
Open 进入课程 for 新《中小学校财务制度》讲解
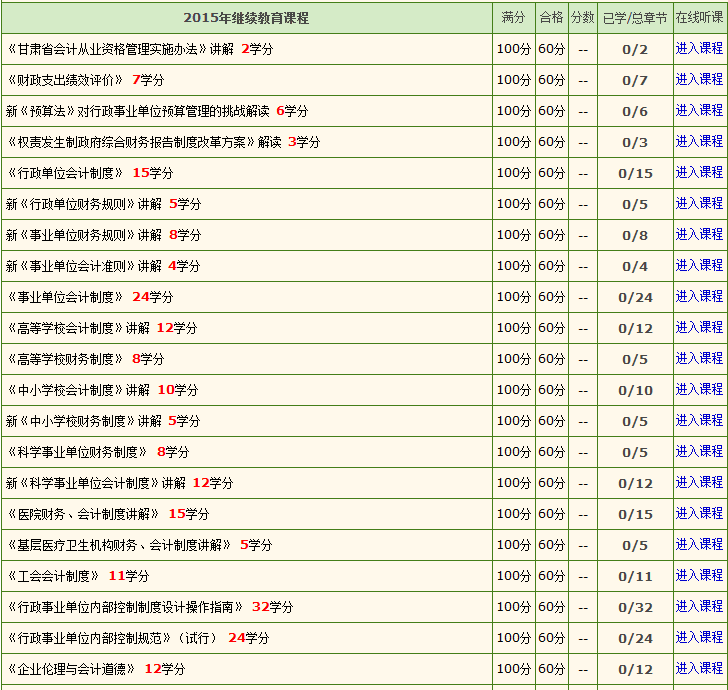tap(699, 420)
